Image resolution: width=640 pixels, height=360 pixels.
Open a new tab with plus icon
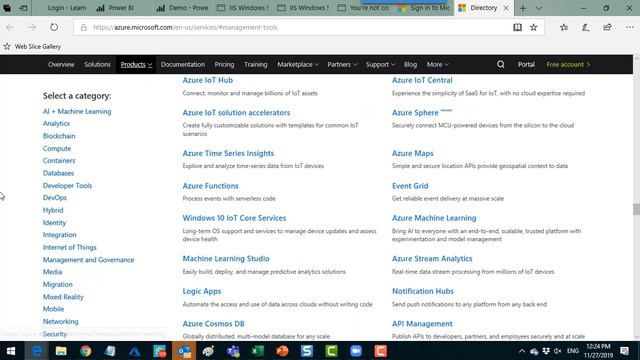point(522,8)
